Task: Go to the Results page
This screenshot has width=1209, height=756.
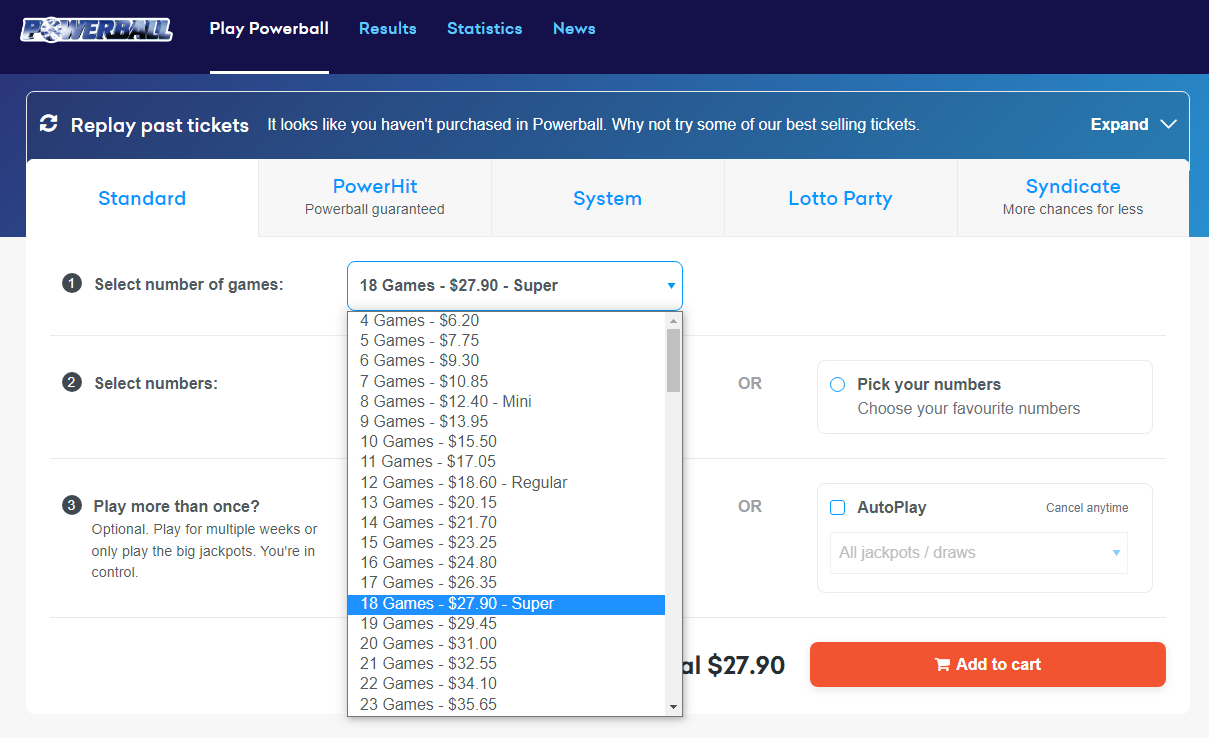Action: click(388, 28)
